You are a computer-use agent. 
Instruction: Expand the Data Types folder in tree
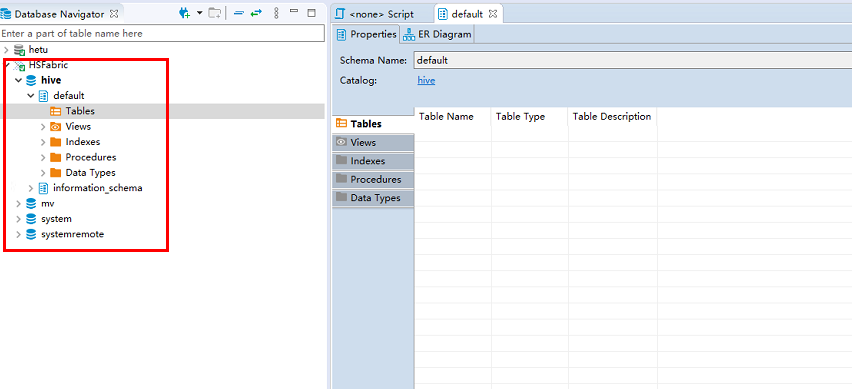(x=43, y=173)
